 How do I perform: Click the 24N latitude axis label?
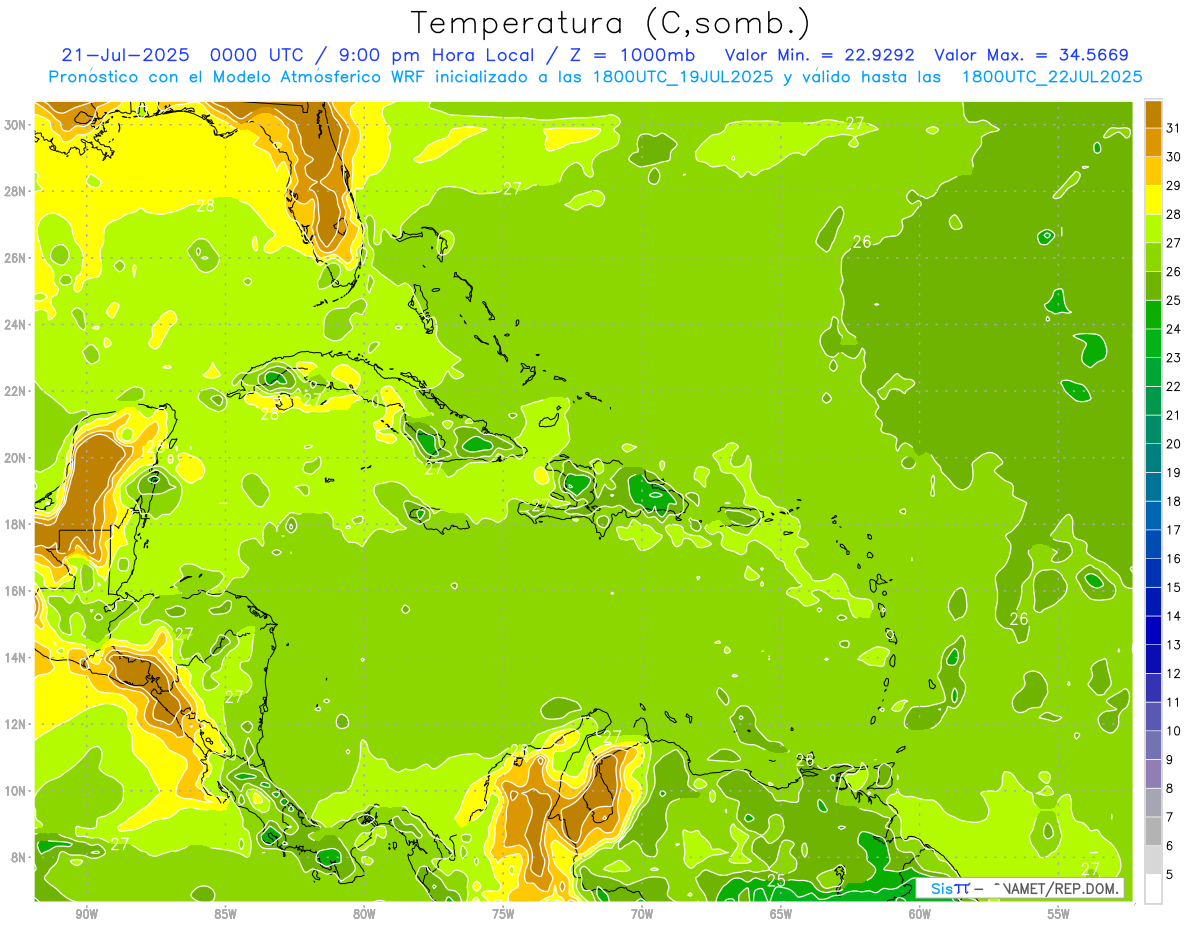click(x=16, y=325)
